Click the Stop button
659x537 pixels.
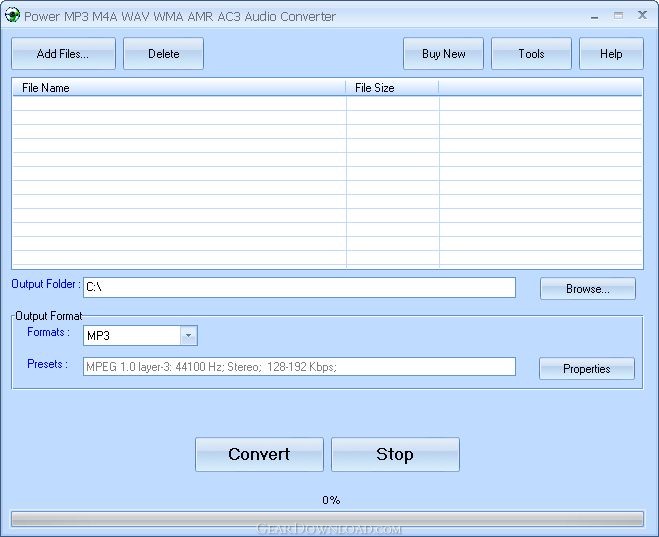point(395,454)
